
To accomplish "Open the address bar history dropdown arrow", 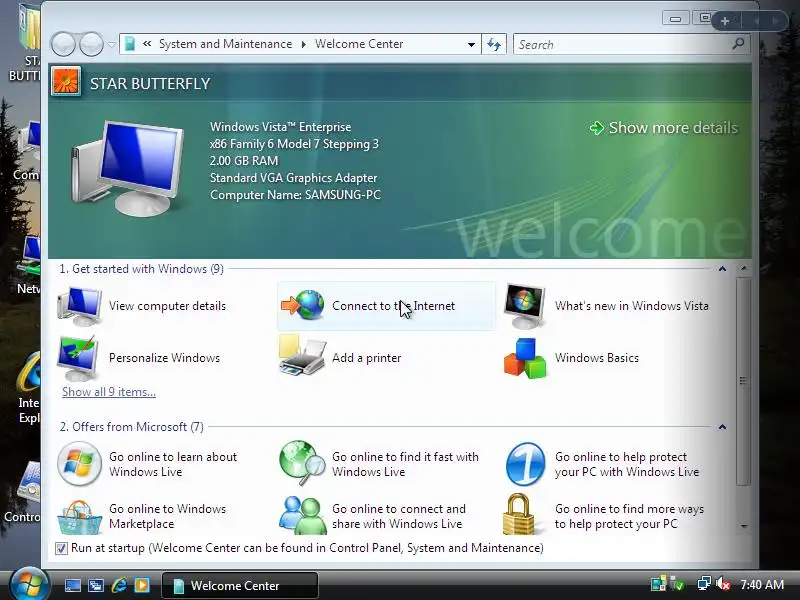I will pos(471,44).
